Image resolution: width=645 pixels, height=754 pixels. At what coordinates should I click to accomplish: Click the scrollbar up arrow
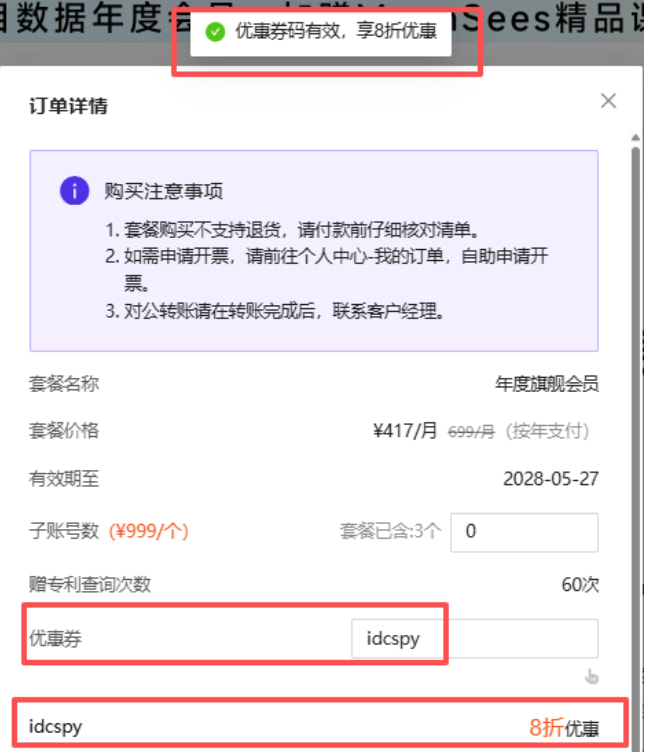click(x=636, y=138)
